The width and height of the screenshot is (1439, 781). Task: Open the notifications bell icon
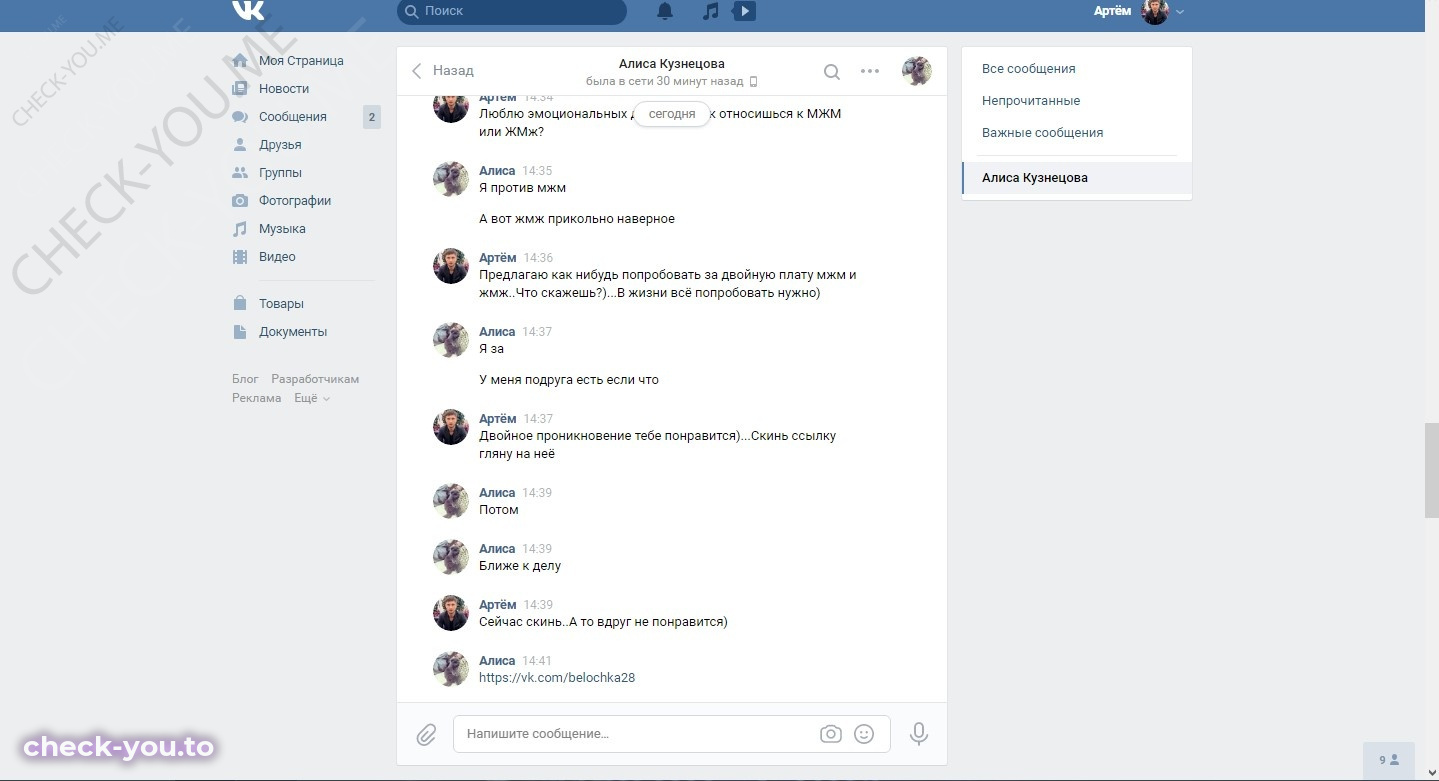pyautogui.click(x=665, y=11)
